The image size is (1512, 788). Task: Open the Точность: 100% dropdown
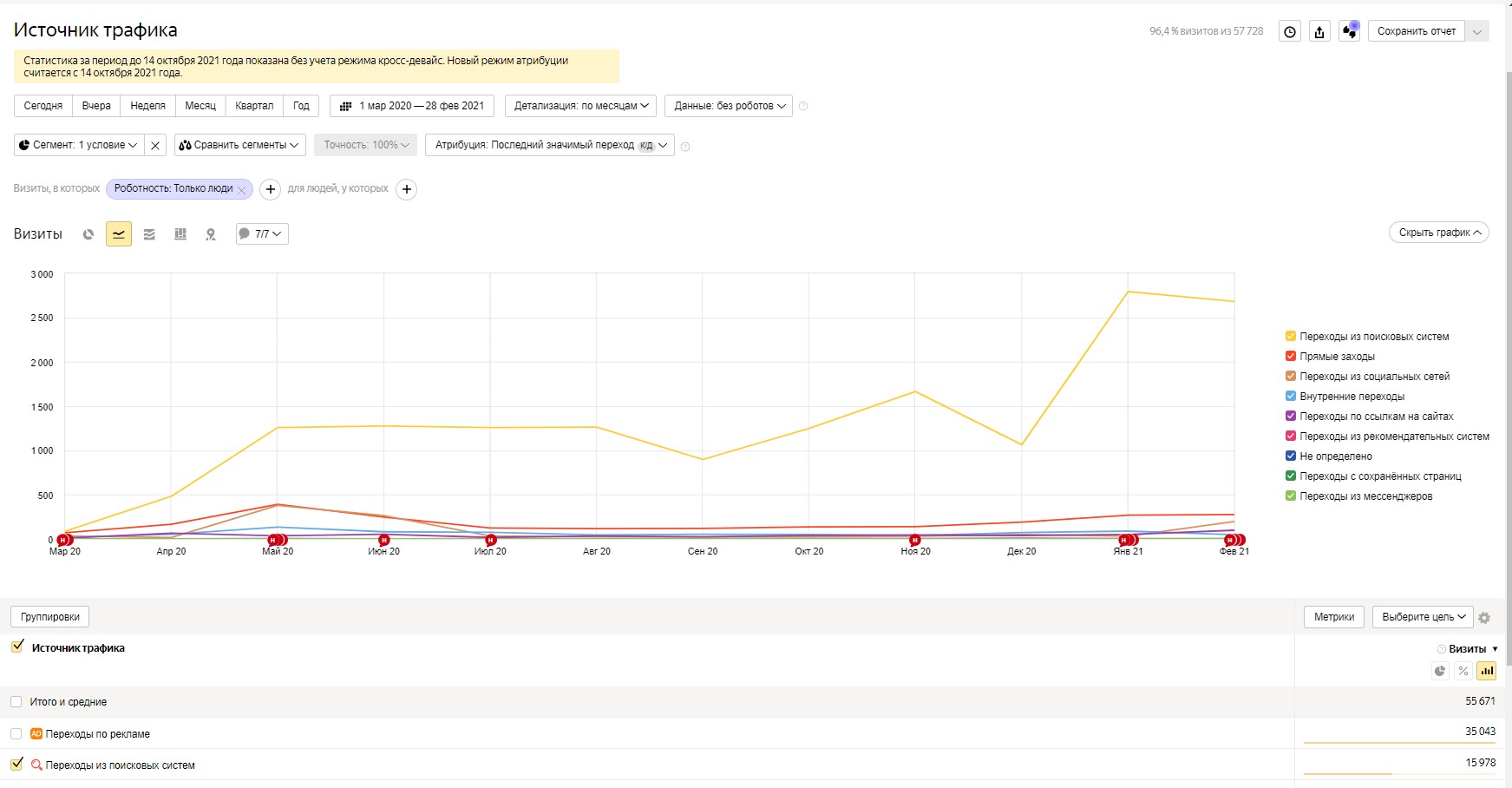366,145
